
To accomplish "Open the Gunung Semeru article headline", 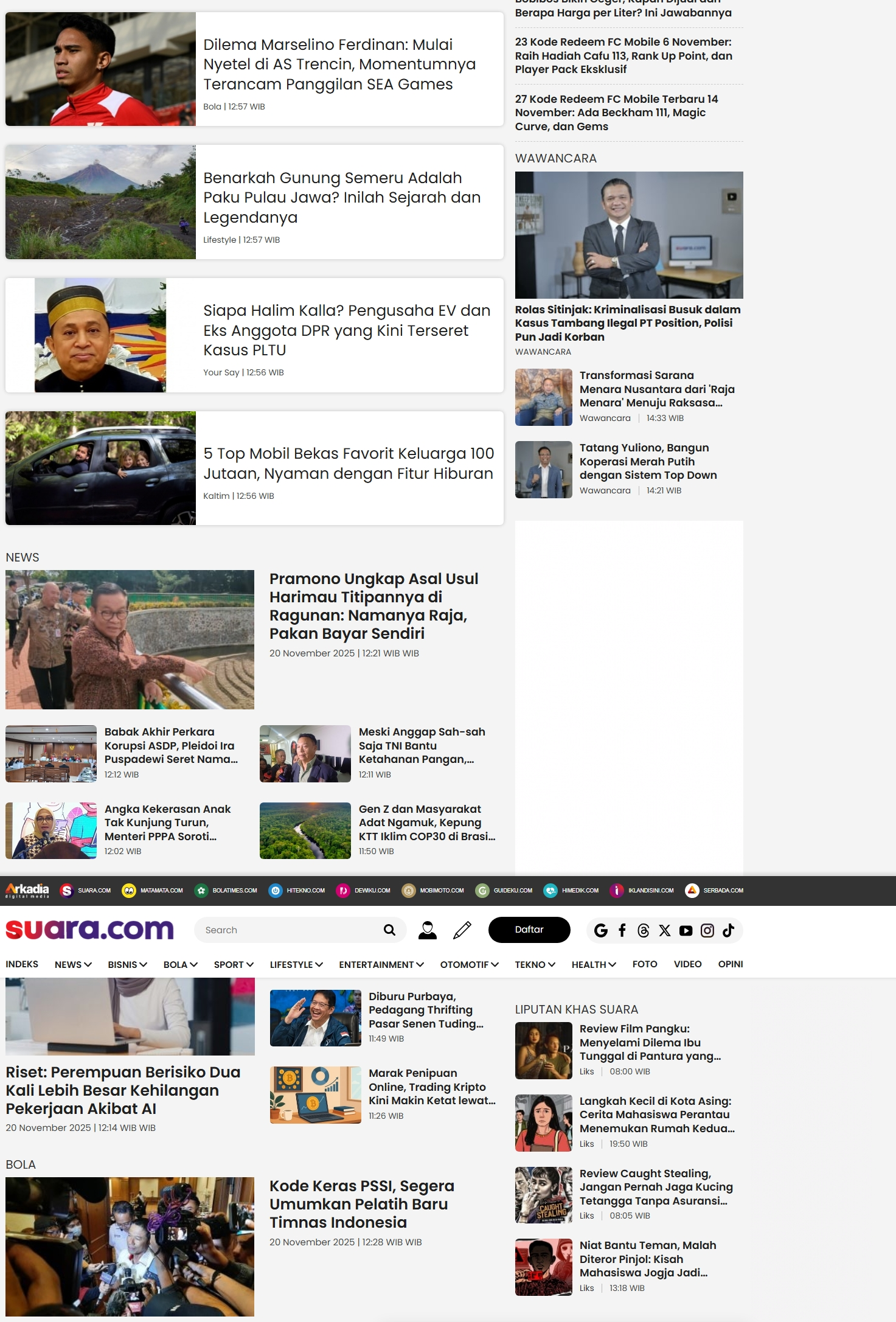I will click(x=342, y=197).
